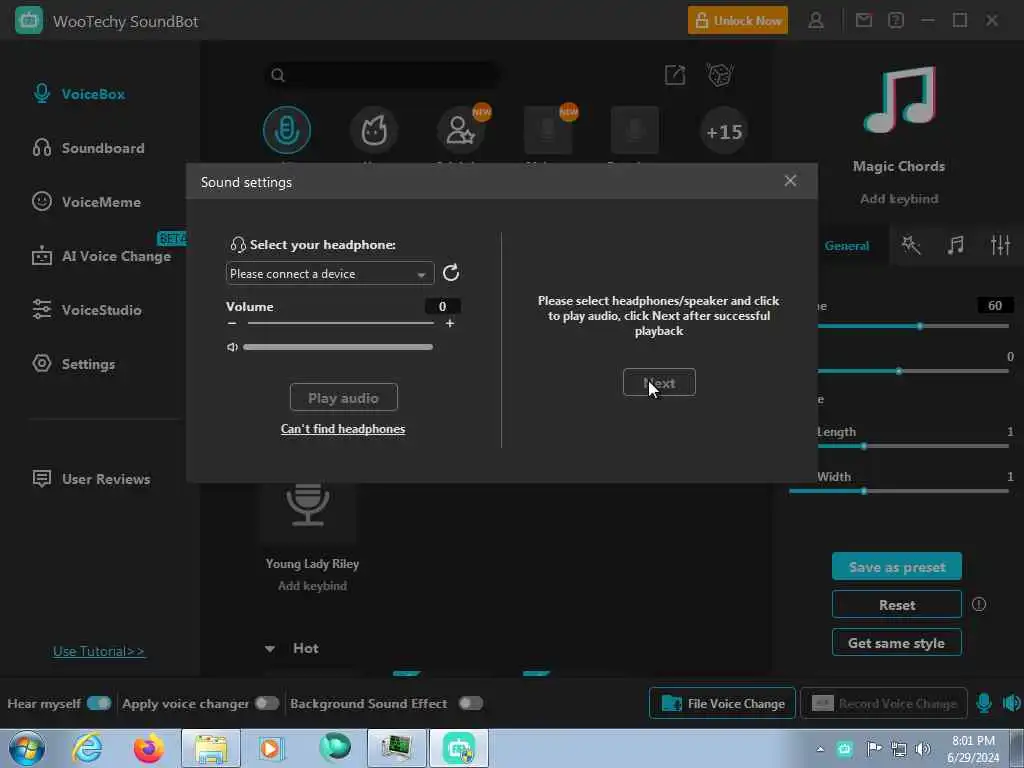Screen dimensions: 1024x768
Task: Expand the +15 more categories
Action: click(x=724, y=131)
